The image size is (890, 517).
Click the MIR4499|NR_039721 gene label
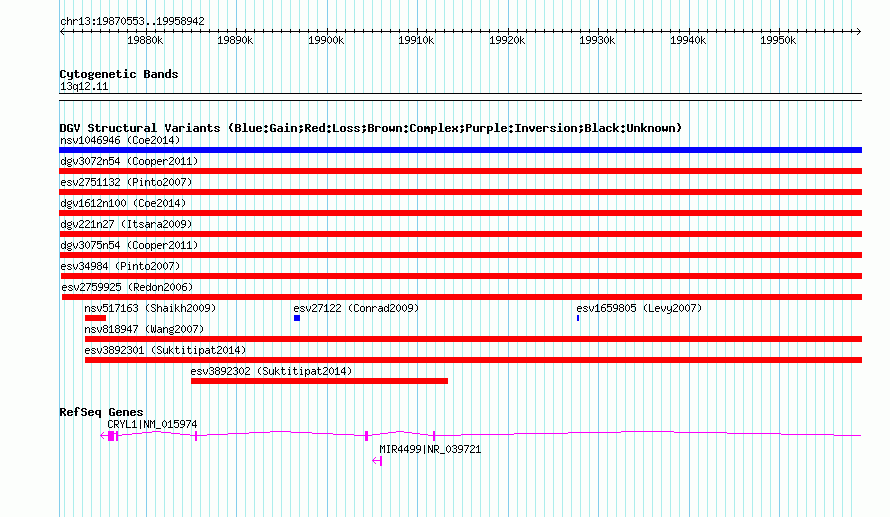[430, 449]
